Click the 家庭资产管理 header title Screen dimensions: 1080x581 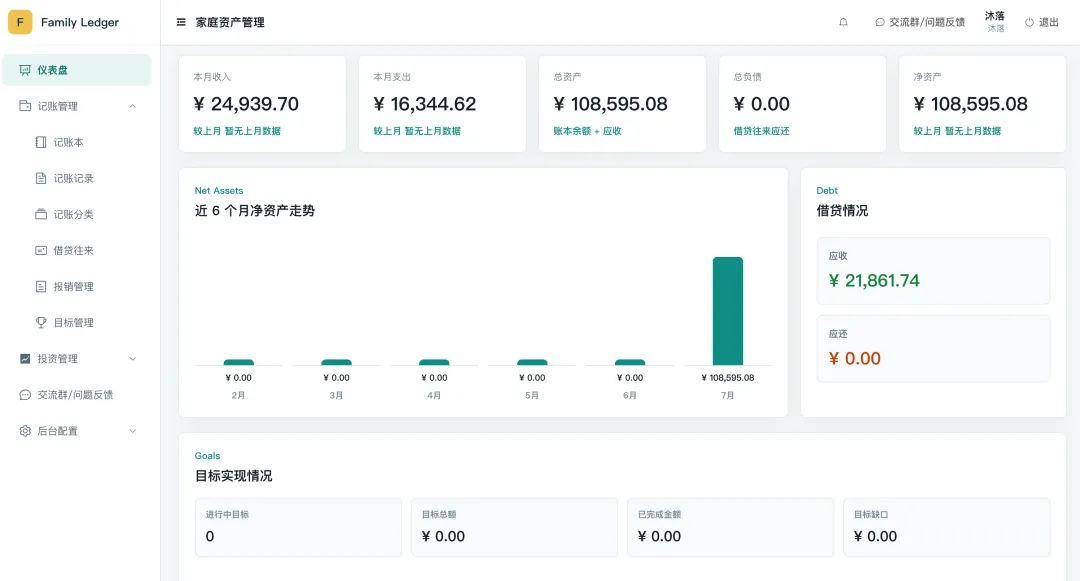click(x=230, y=22)
